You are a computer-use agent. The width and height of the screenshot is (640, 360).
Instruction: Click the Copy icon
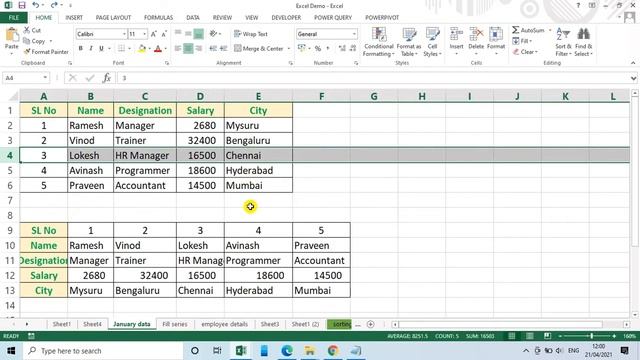27,41
